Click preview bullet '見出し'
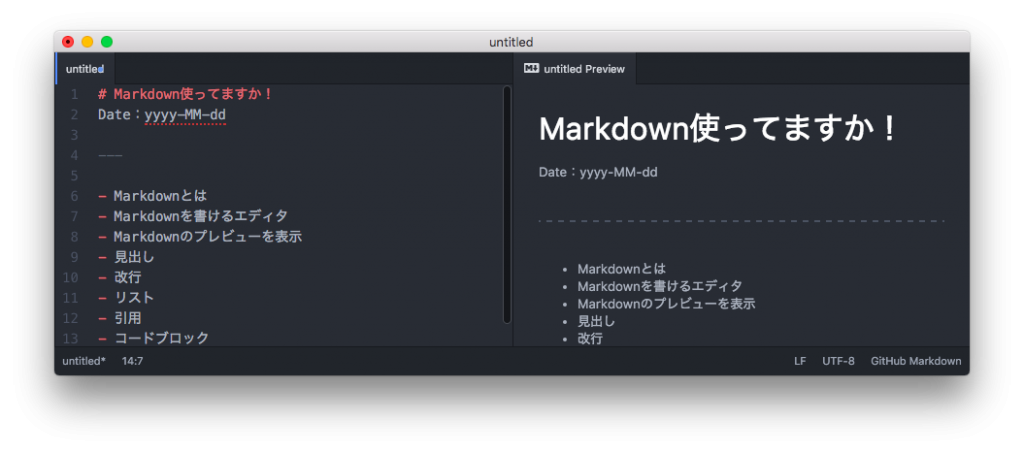Image resolution: width=1024 pixels, height=453 pixels. [x=596, y=321]
